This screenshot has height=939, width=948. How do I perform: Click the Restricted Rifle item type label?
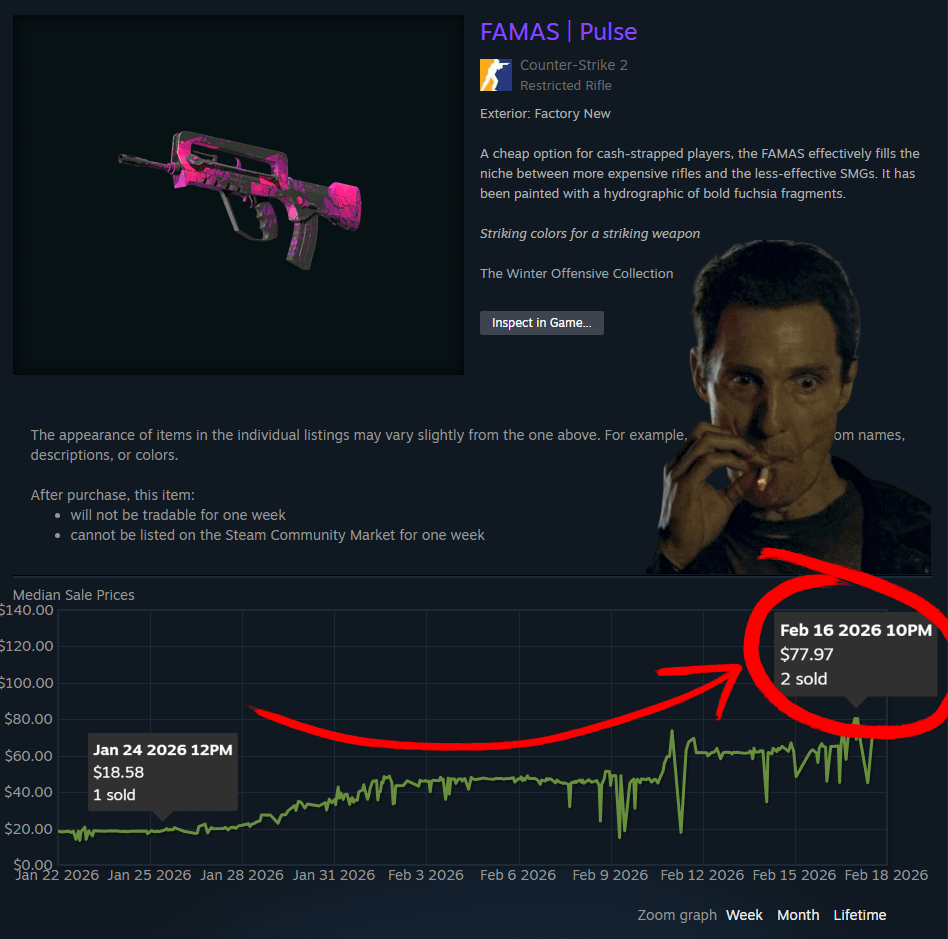(x=566, y=86)
